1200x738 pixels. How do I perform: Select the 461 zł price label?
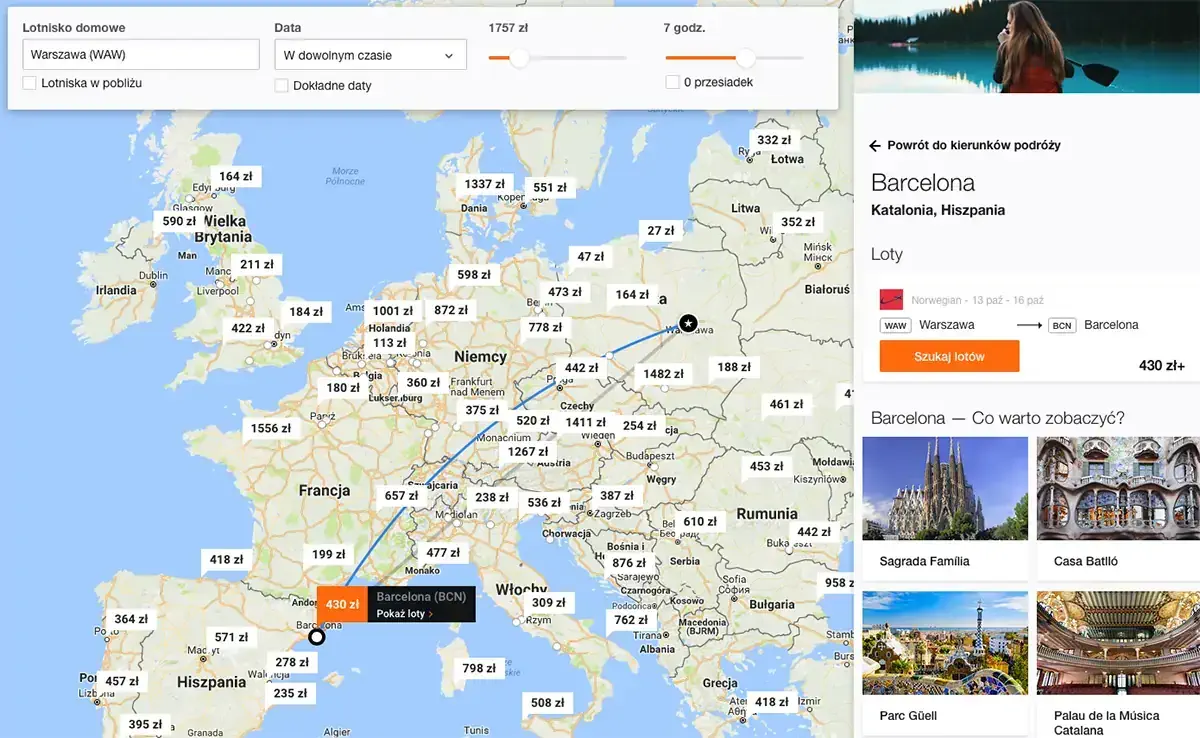787,405
